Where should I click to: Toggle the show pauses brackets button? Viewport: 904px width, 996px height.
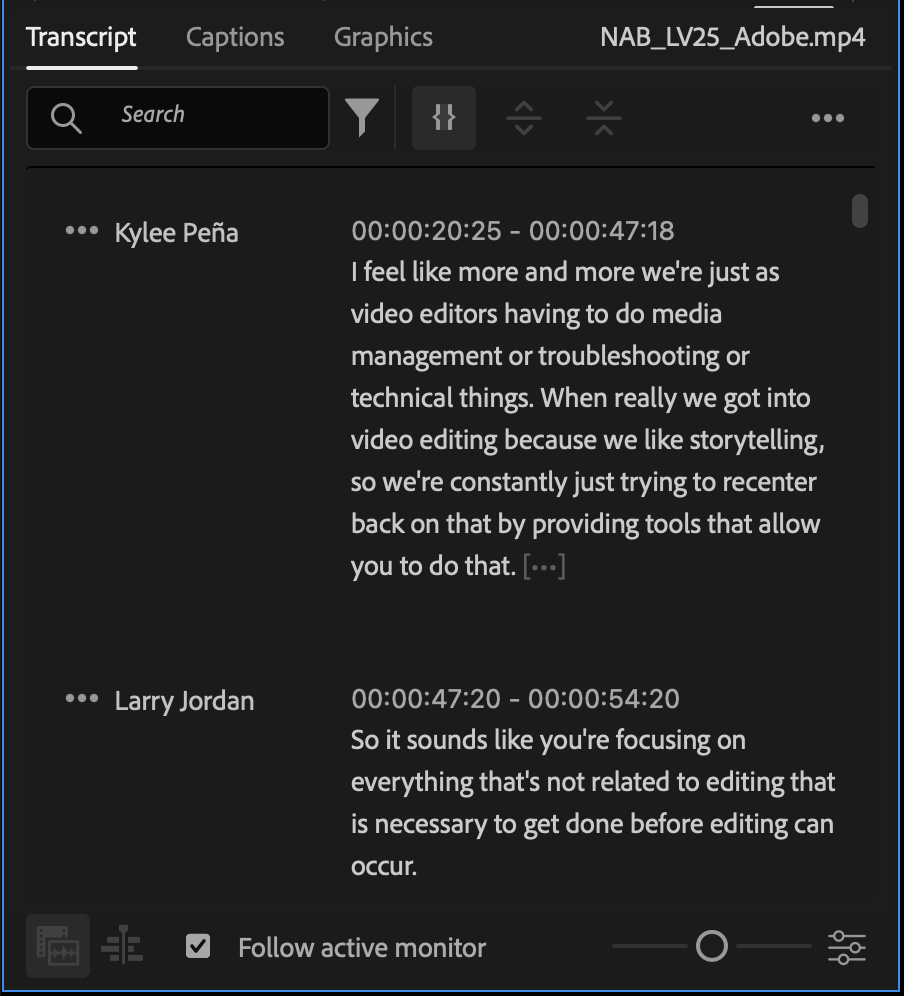(444, 118)
